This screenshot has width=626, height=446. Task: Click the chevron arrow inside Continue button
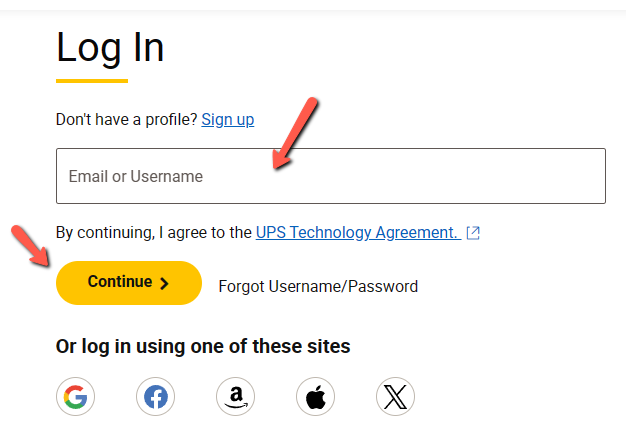tap(164, 283)
